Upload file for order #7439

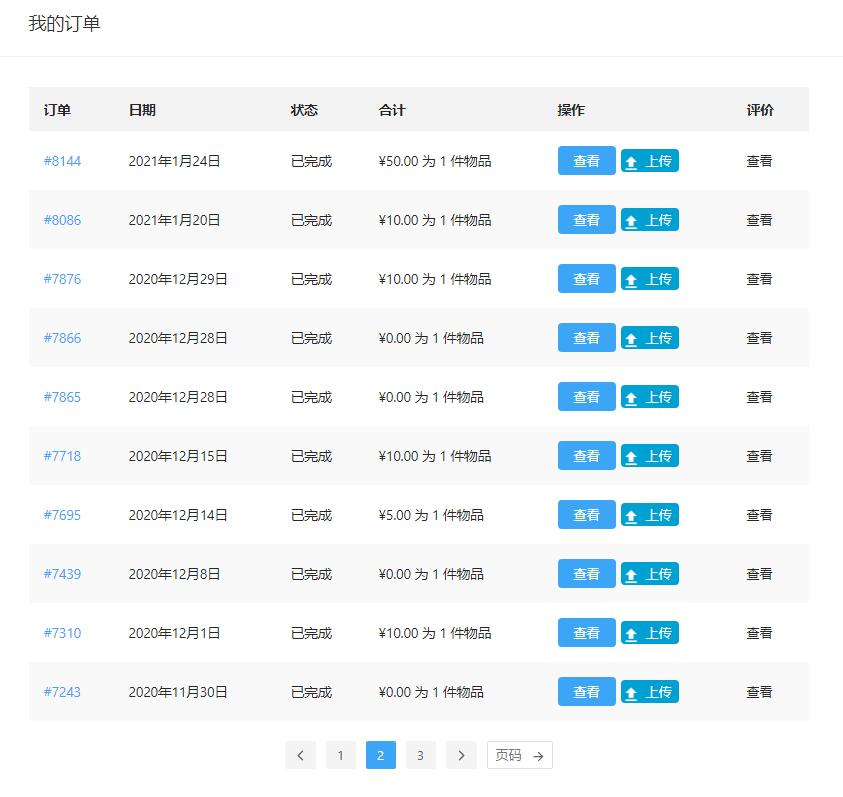pyautogui.click(x=650, y=574)
